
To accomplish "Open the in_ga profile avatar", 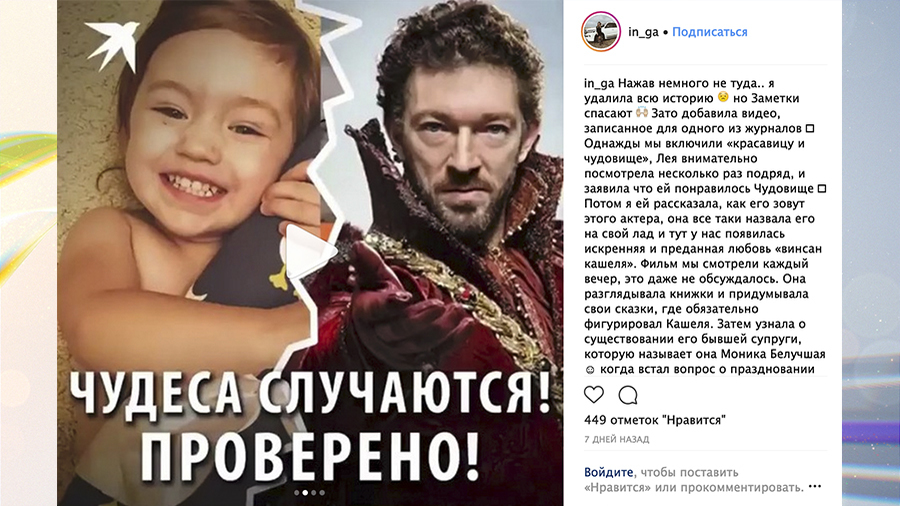I will click(x=600, y=32).
